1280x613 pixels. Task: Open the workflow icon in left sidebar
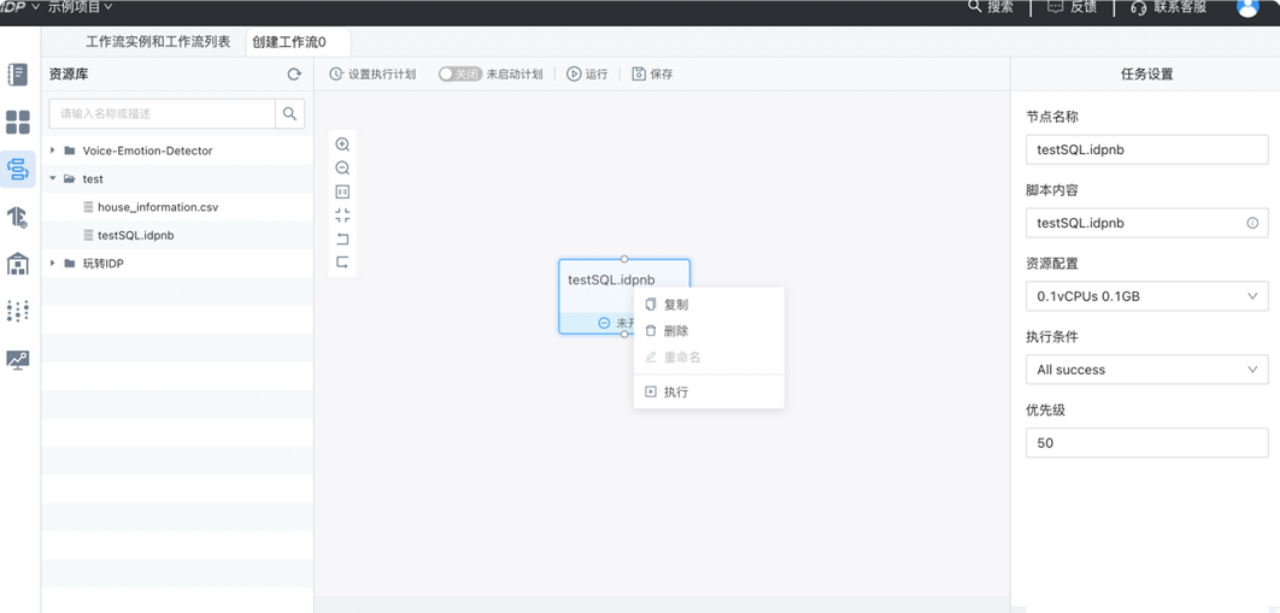pyautogui.click(x=18, y=169)
